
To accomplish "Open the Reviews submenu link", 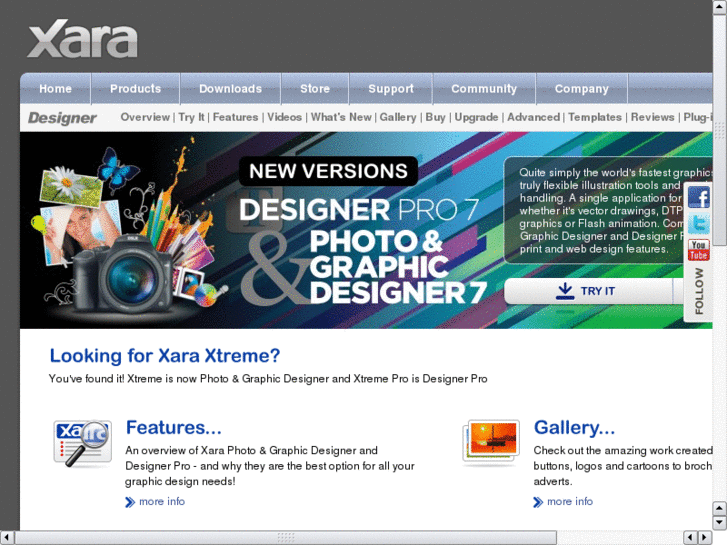I will click(652, 117).
